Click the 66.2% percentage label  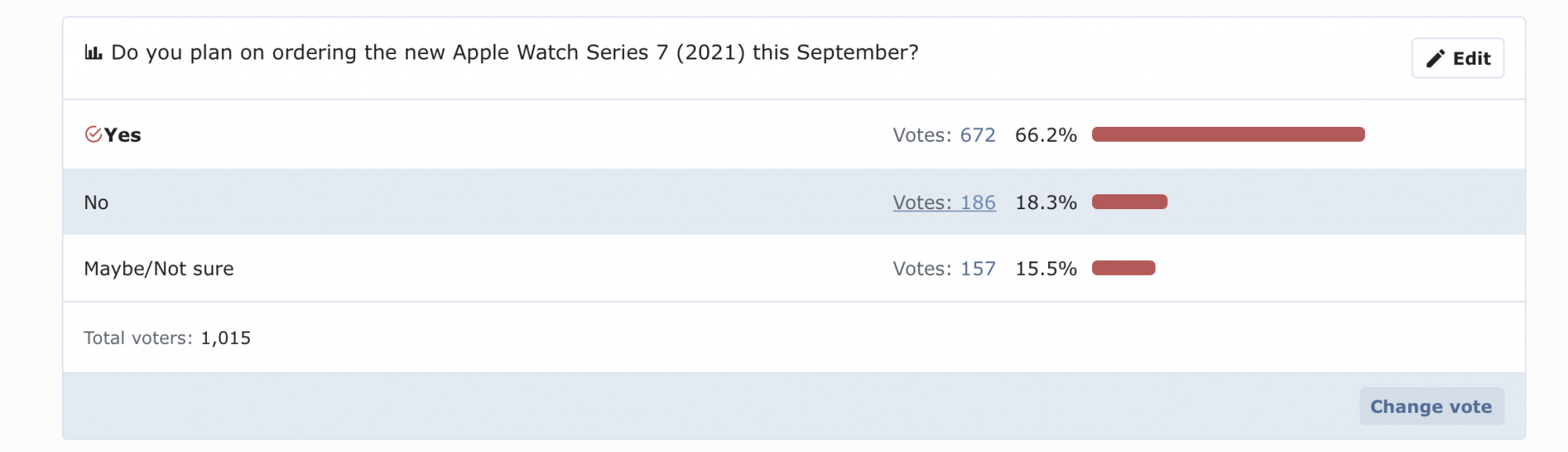[x=1046, y=136]
